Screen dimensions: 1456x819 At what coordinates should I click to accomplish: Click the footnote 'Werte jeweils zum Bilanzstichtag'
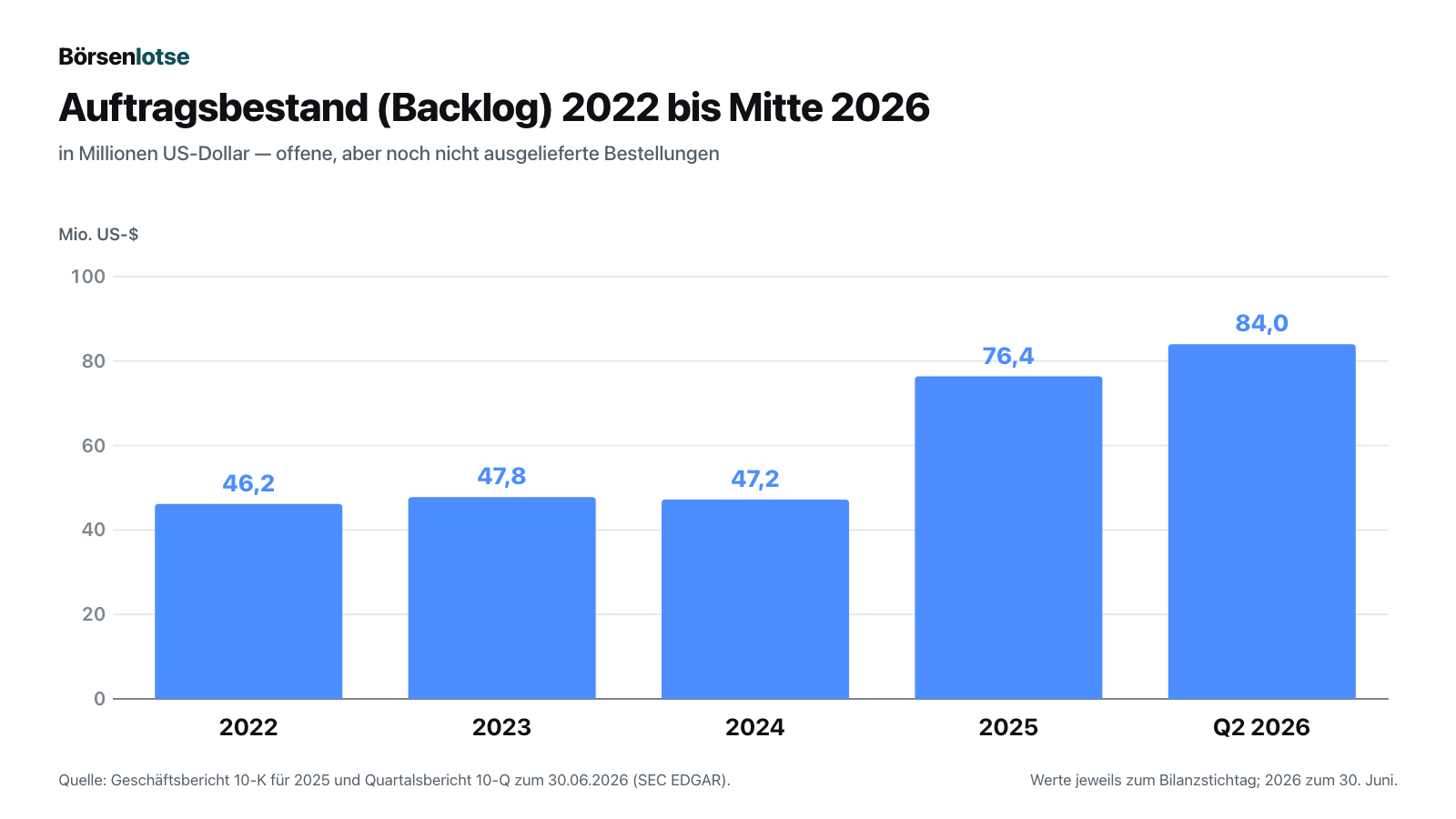click(x=1214, y=780)
